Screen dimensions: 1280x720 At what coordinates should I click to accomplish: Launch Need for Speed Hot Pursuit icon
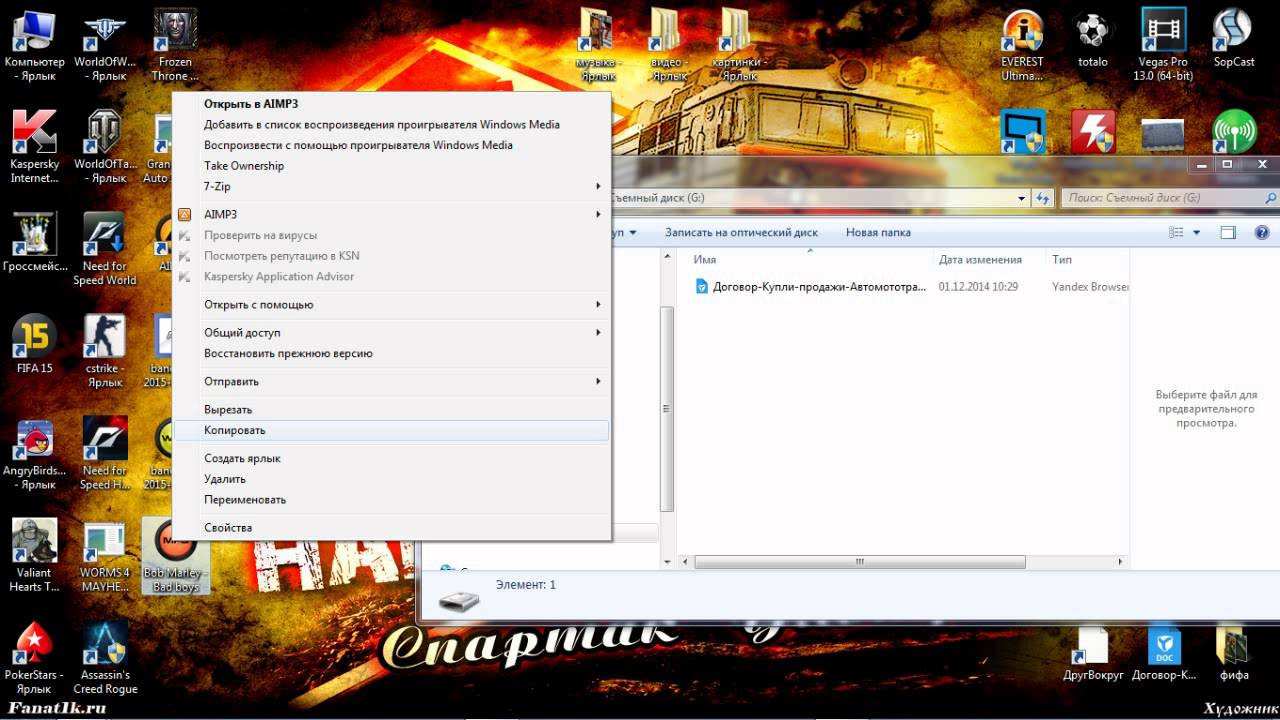tap(104, 453)
